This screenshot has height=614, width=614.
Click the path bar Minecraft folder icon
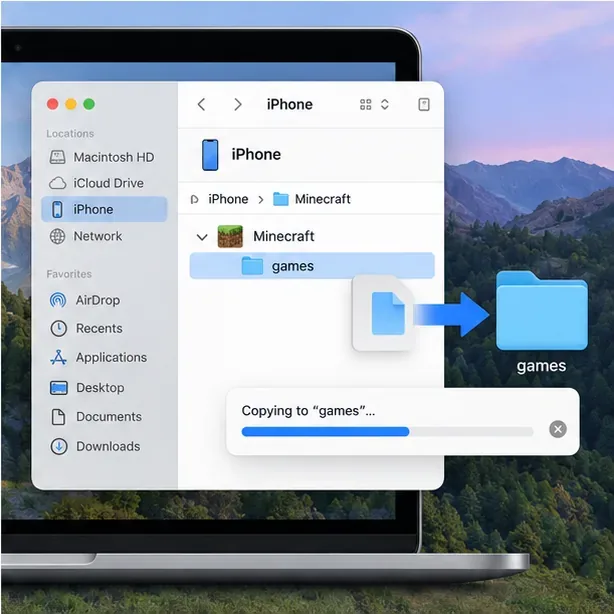point(280,199)
